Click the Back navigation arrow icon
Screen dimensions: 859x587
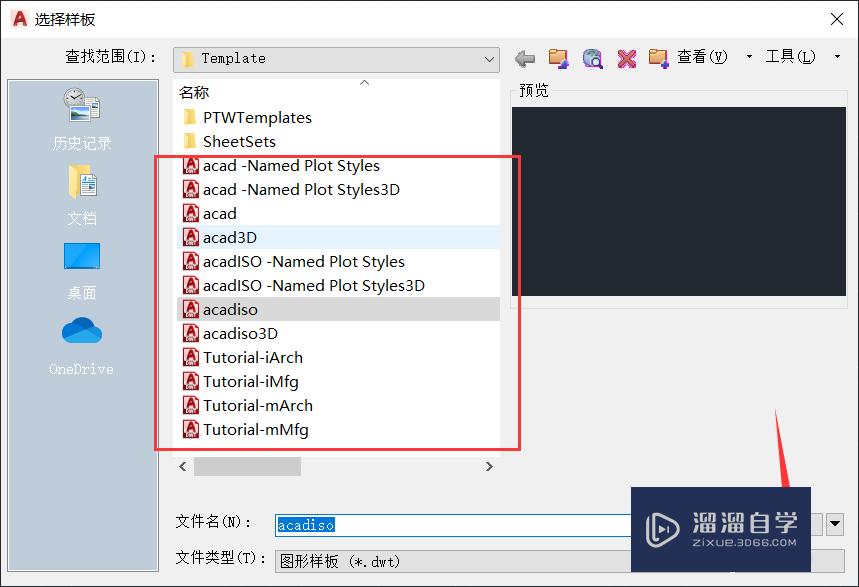pos(524,57)
